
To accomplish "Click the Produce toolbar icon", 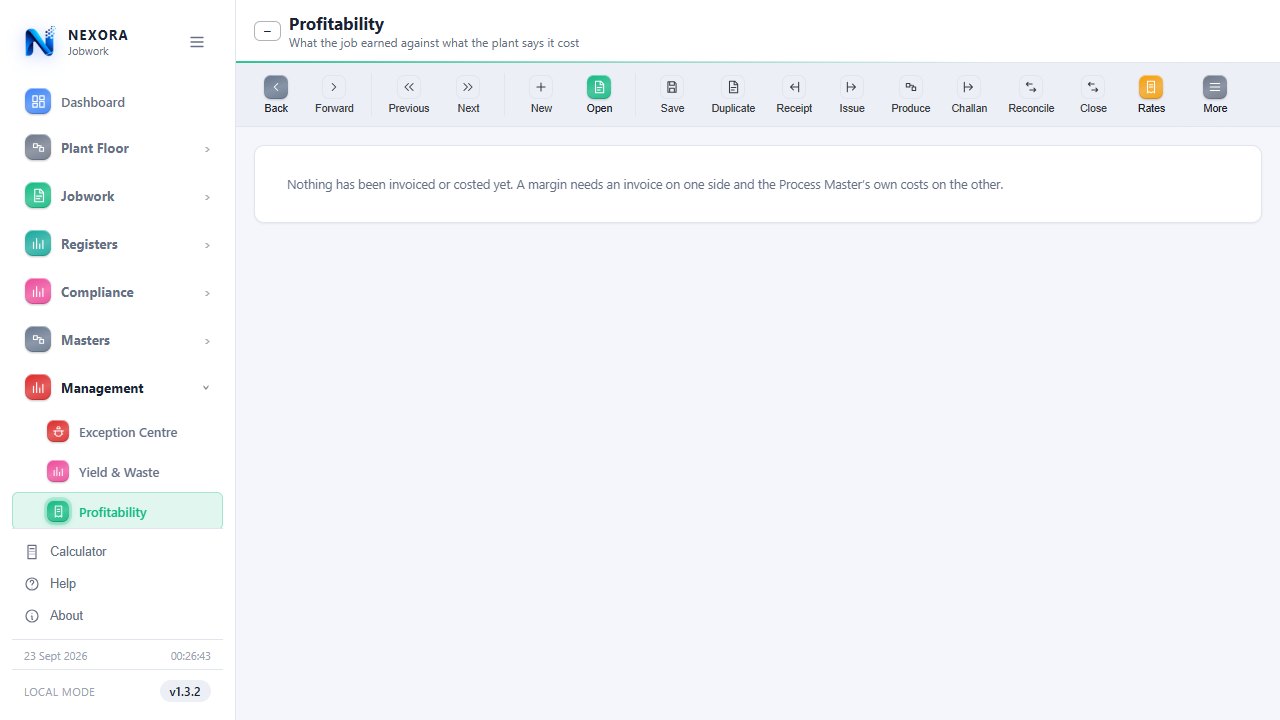I will tap(910, 95).
